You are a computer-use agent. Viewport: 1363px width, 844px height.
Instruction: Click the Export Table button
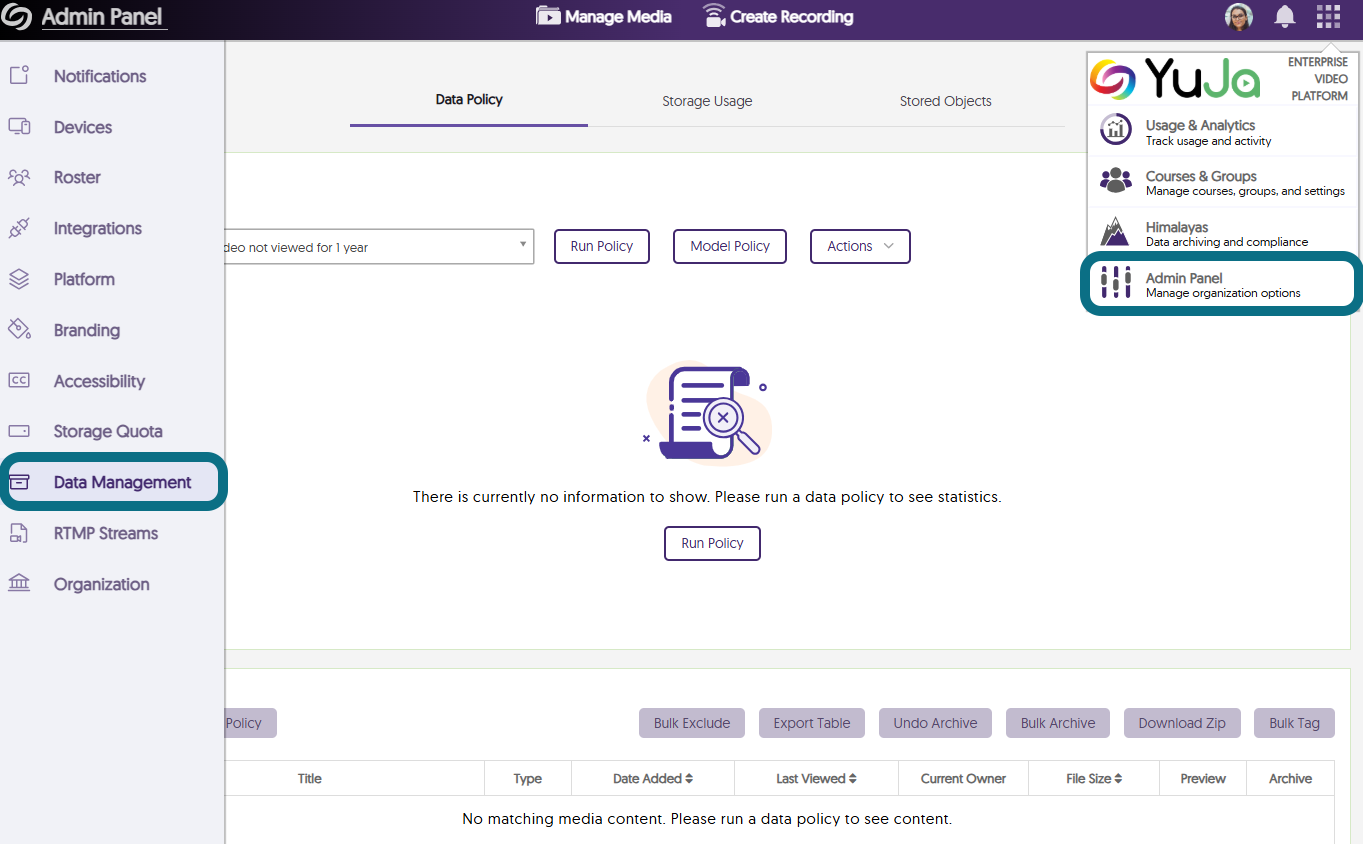(811, 723)
